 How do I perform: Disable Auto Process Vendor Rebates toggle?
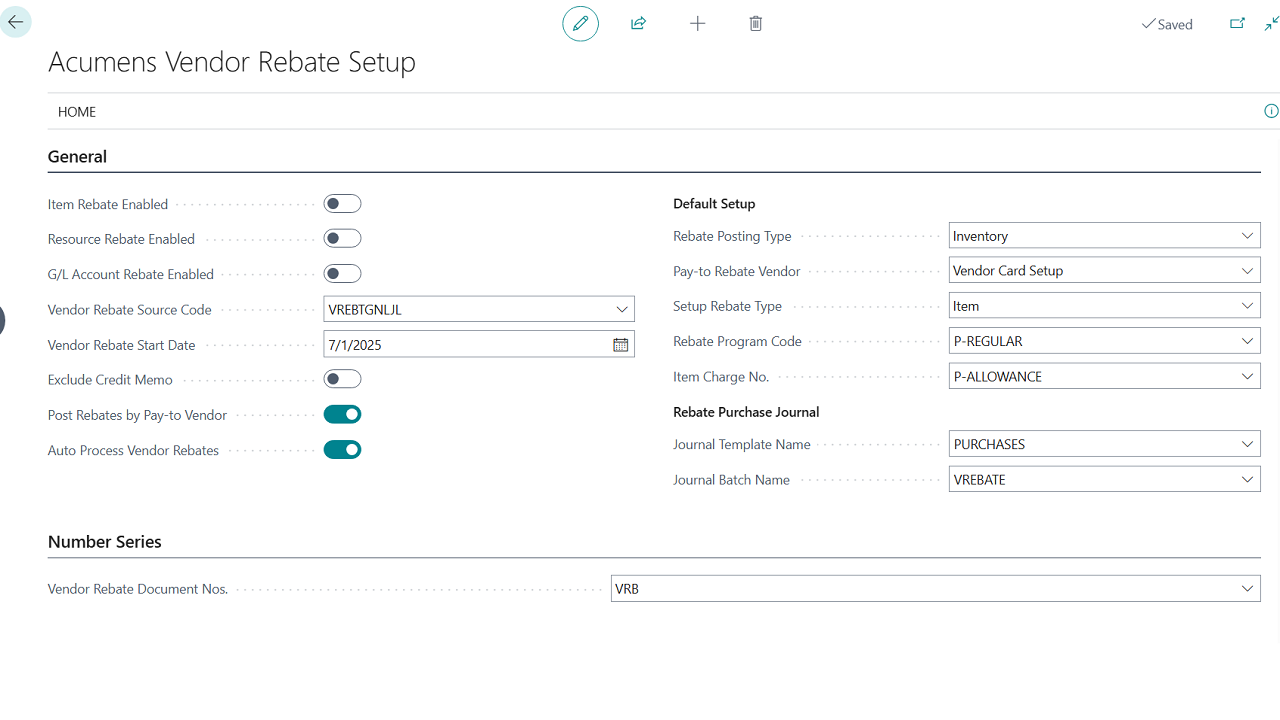342,450
